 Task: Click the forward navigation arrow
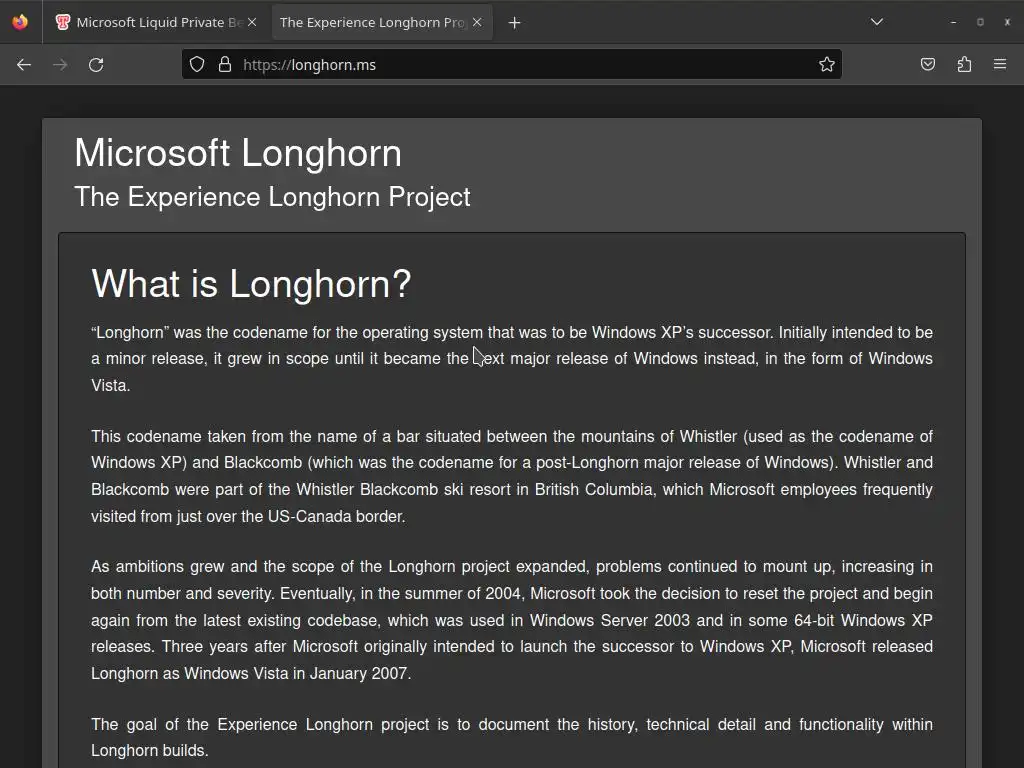pos(60,65)
